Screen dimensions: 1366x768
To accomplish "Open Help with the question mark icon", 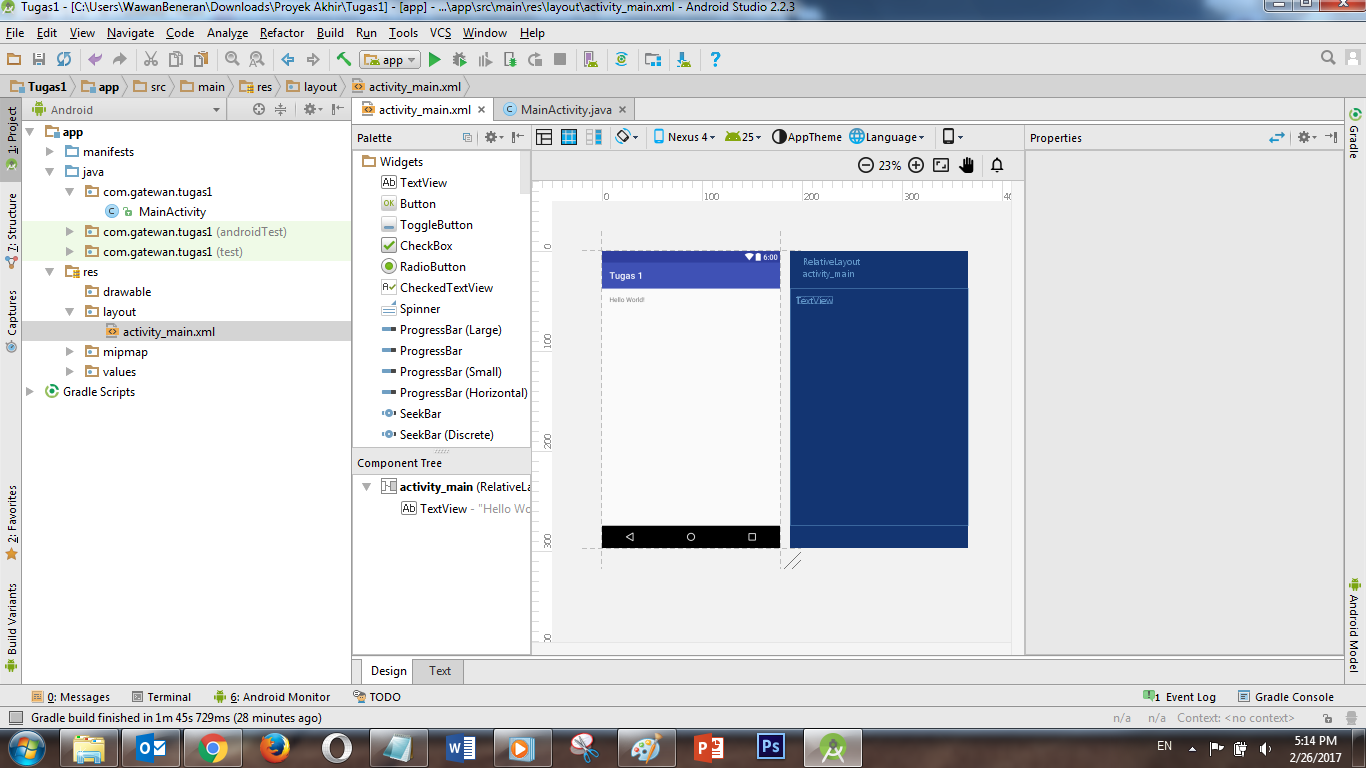I will coord(715,60).
